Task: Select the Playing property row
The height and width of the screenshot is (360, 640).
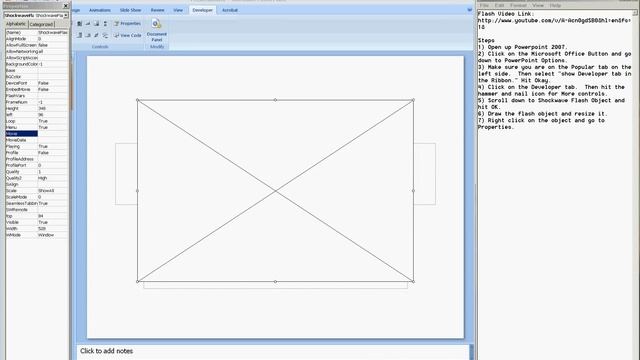Action: tap(37, 146)
